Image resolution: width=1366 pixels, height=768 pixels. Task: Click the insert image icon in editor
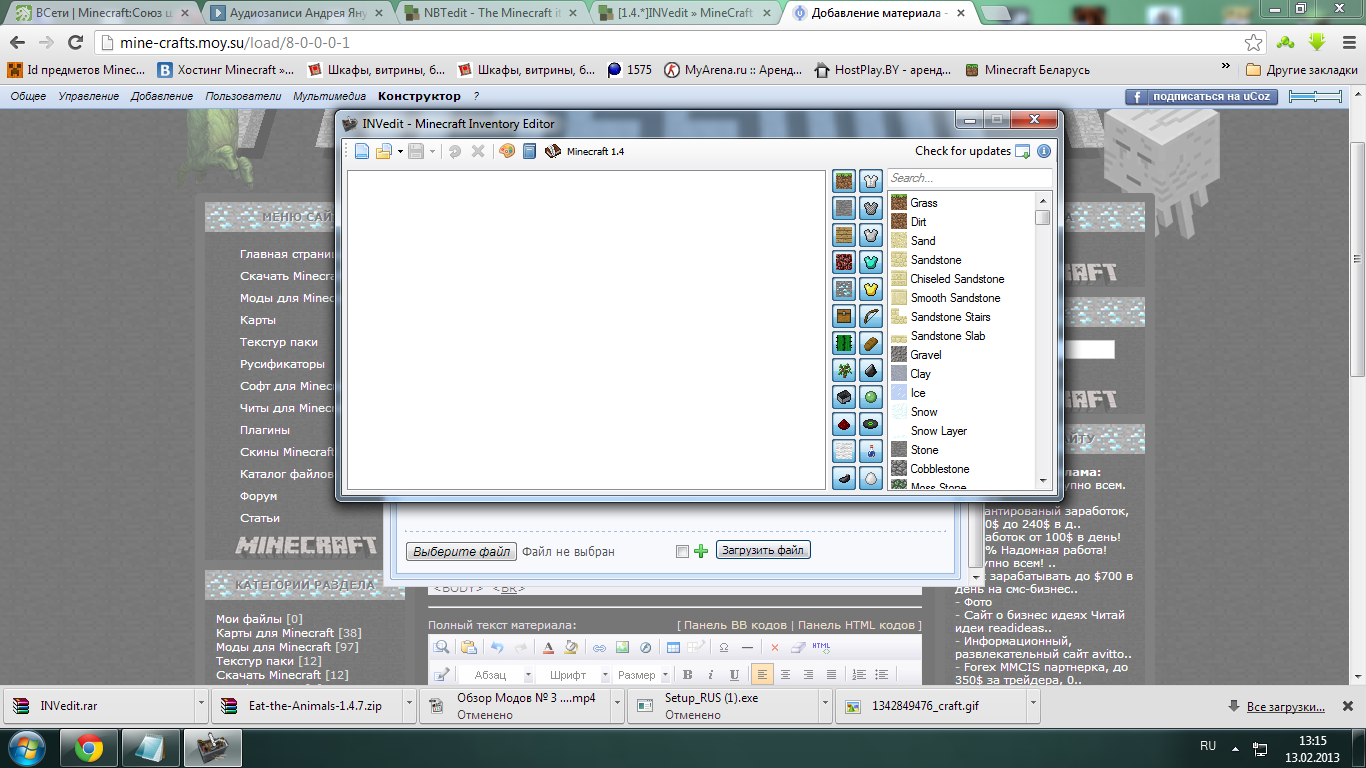[x=622, y=647]
